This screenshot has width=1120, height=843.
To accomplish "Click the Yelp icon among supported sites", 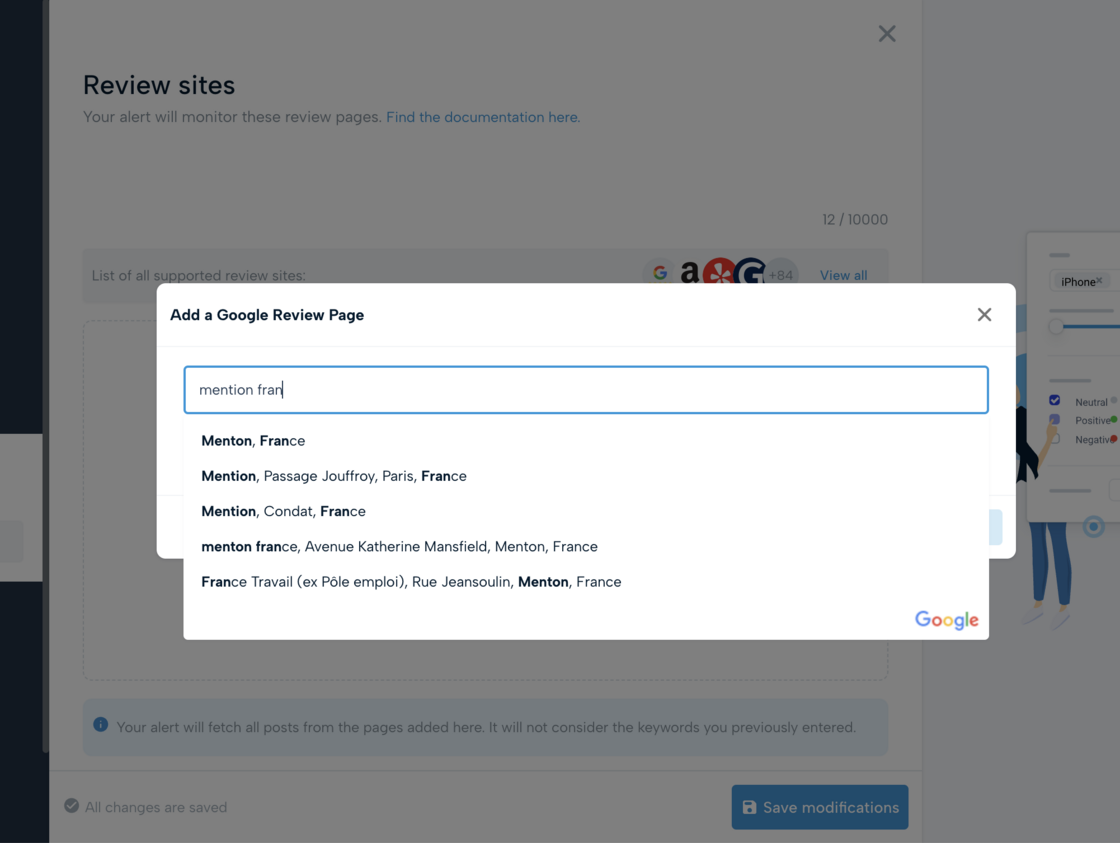I will coord(719,273).
